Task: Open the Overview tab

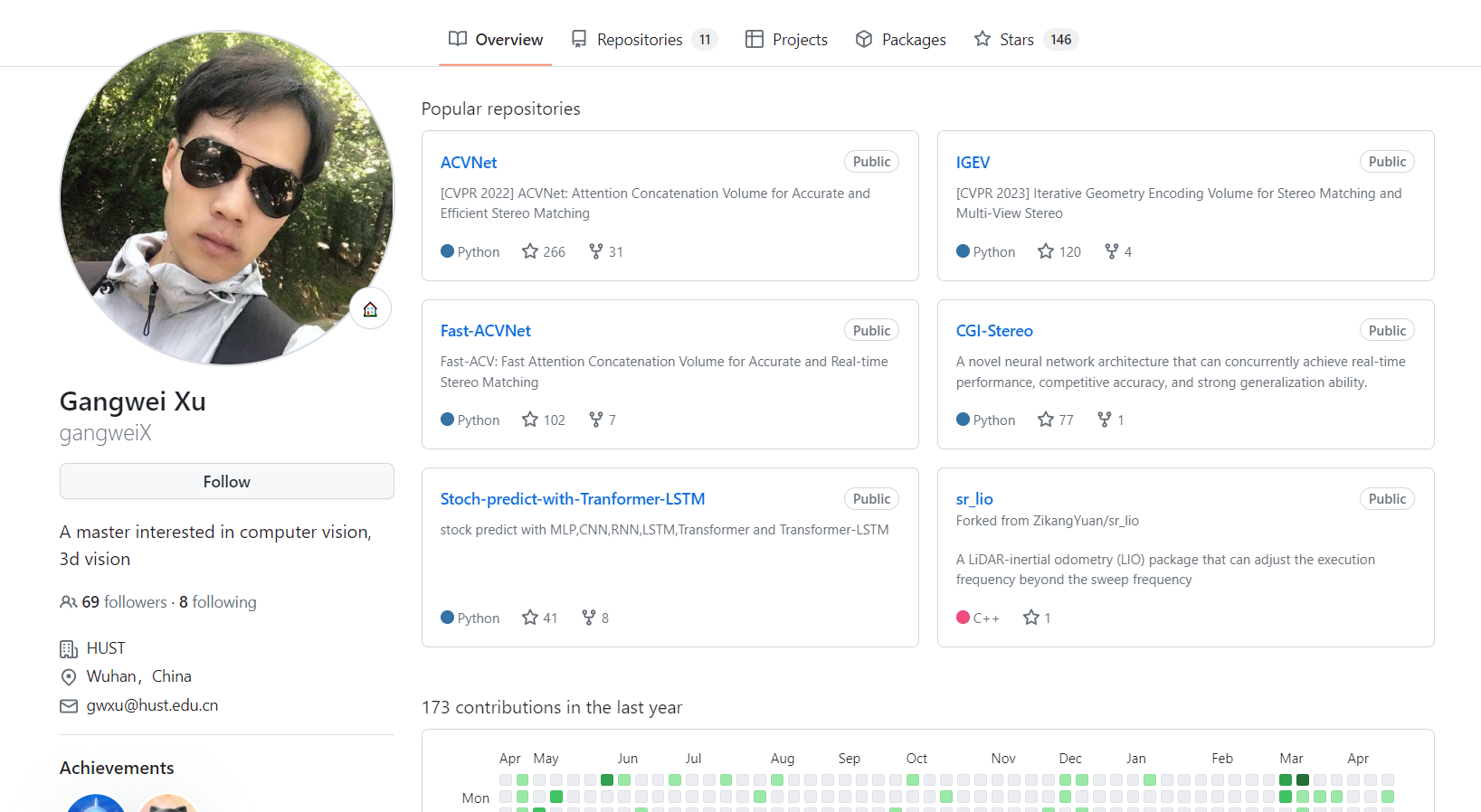Action: click(495, 40)
